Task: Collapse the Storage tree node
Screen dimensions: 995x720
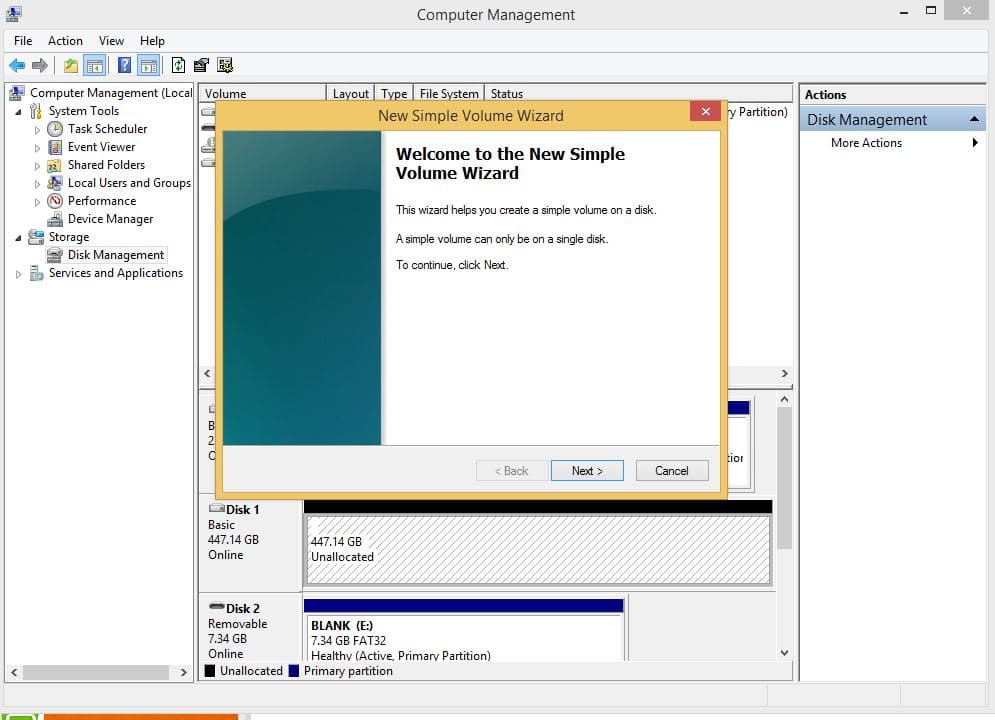Action: coord(18,238)
